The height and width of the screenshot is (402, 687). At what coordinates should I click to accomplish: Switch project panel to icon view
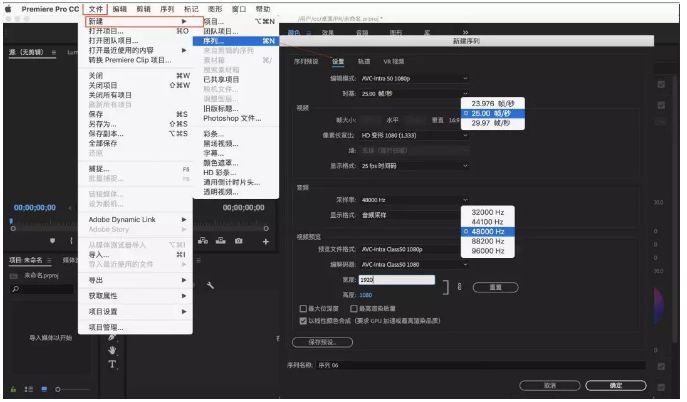[x=44, y=389]
